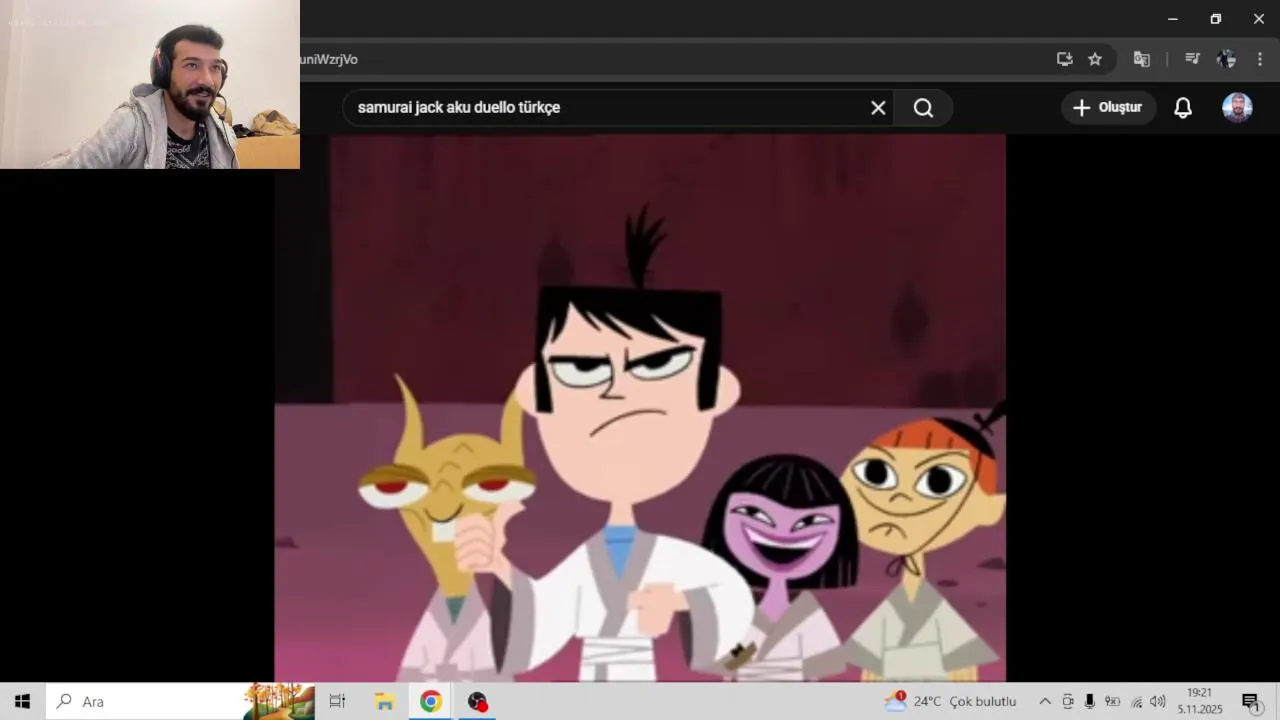Viewport: 1280px width, 720px height.
Task: Switch to Chrome on the taskbar
Action: coord(431,701)
